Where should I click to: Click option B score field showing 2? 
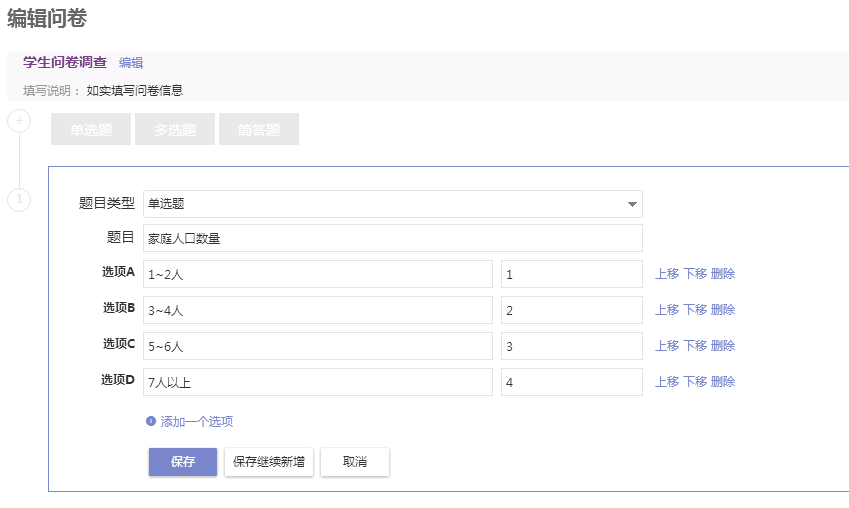click(x=572, y=310)
